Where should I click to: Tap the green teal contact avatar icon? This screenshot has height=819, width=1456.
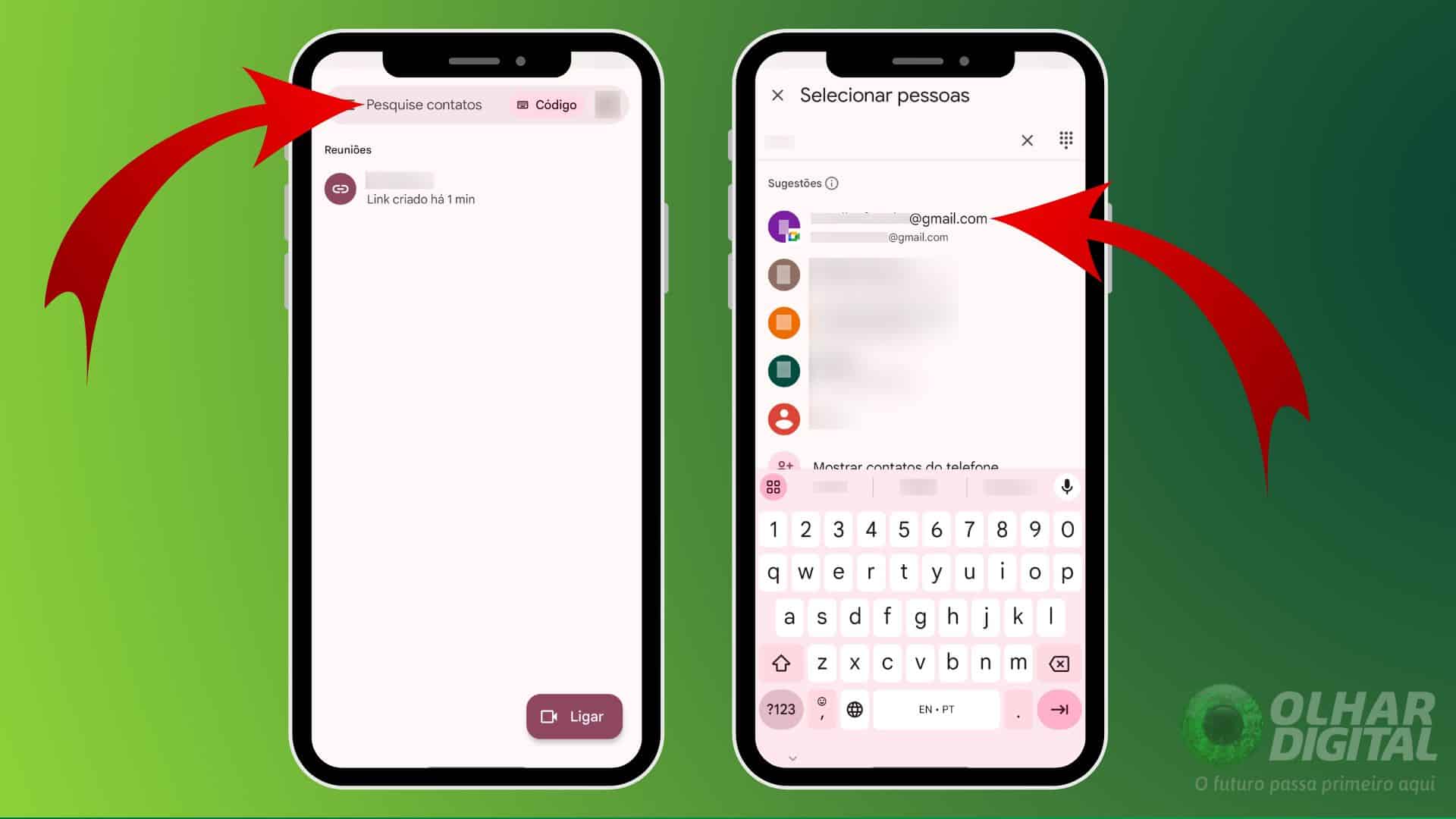[783, 371]
